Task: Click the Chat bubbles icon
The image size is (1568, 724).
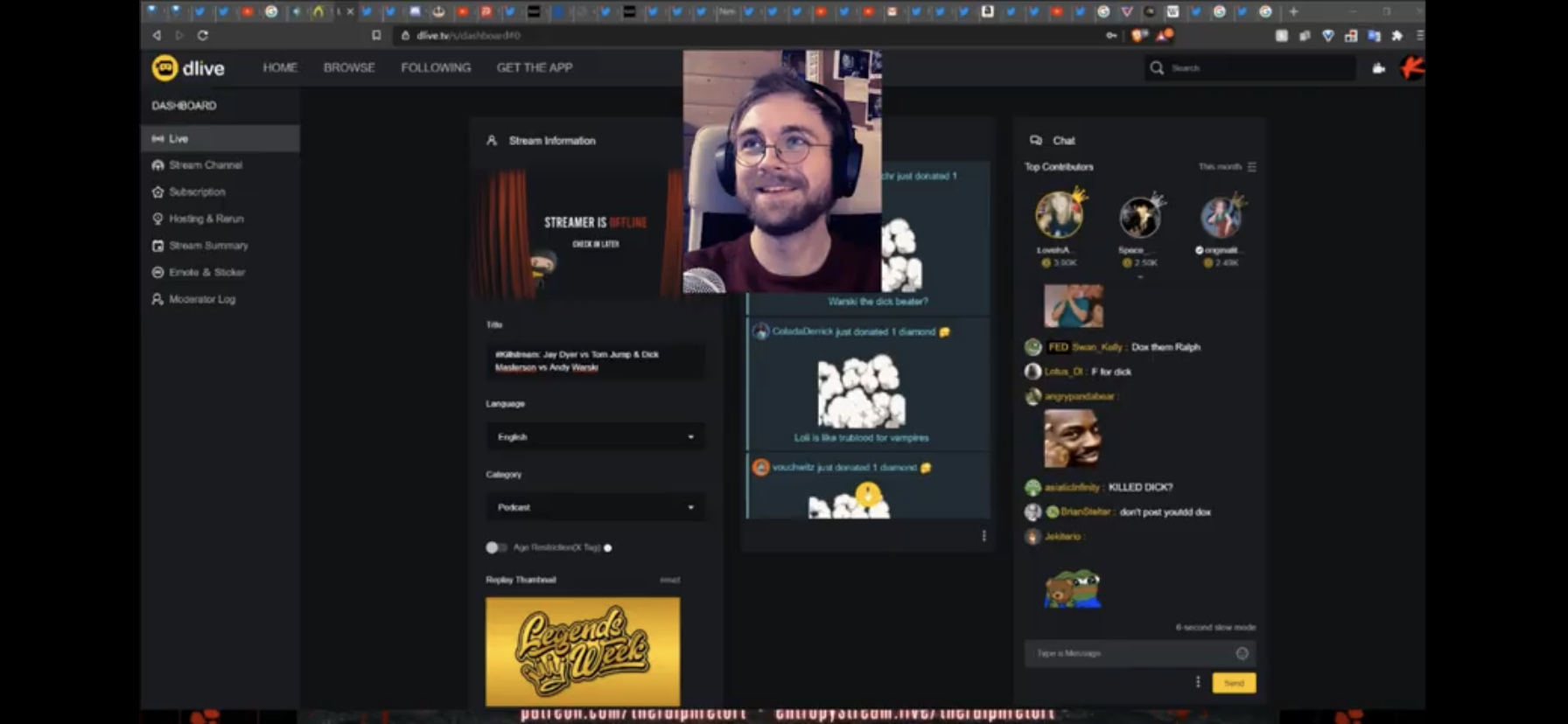Action: [1036, 140]
